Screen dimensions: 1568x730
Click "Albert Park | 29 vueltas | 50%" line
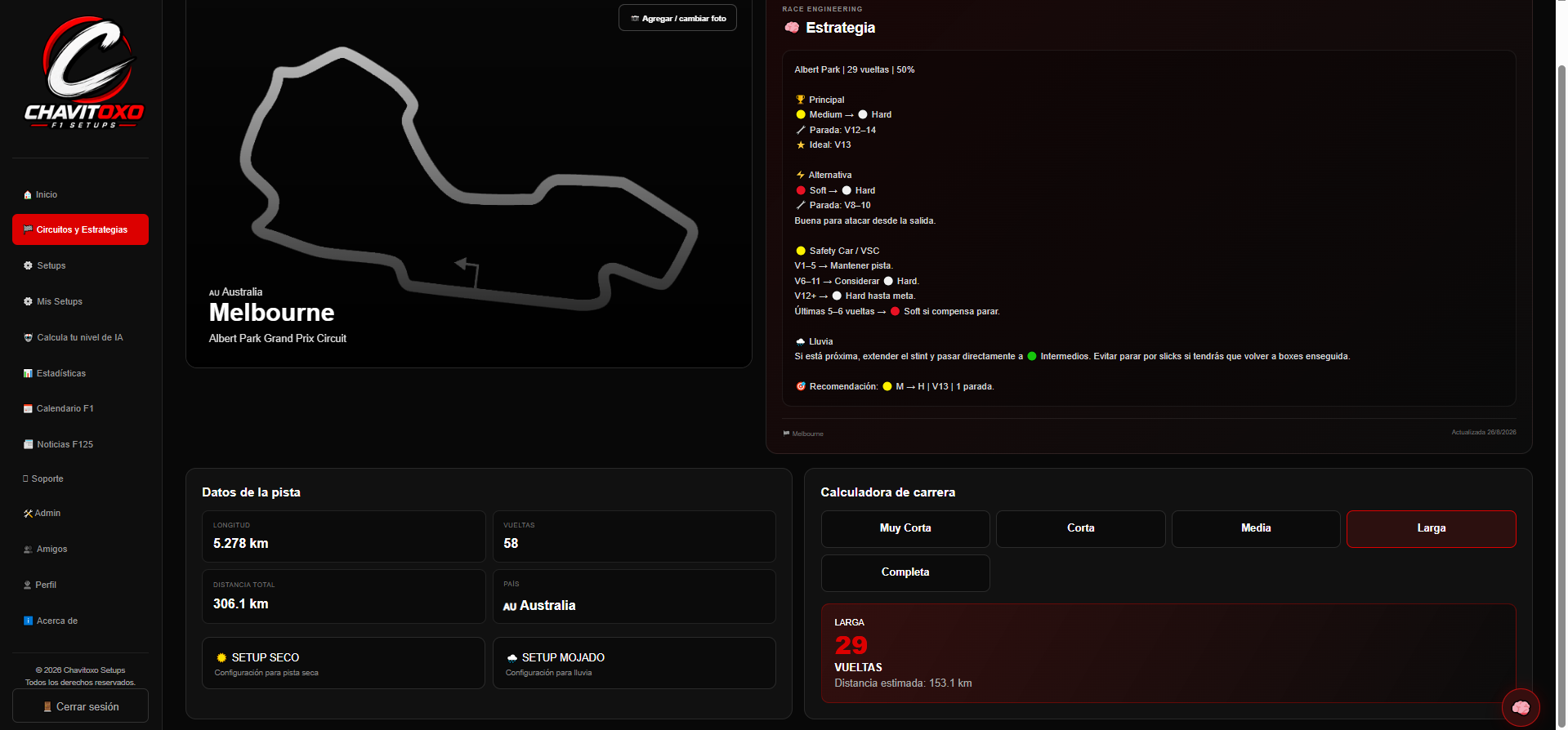855,70
